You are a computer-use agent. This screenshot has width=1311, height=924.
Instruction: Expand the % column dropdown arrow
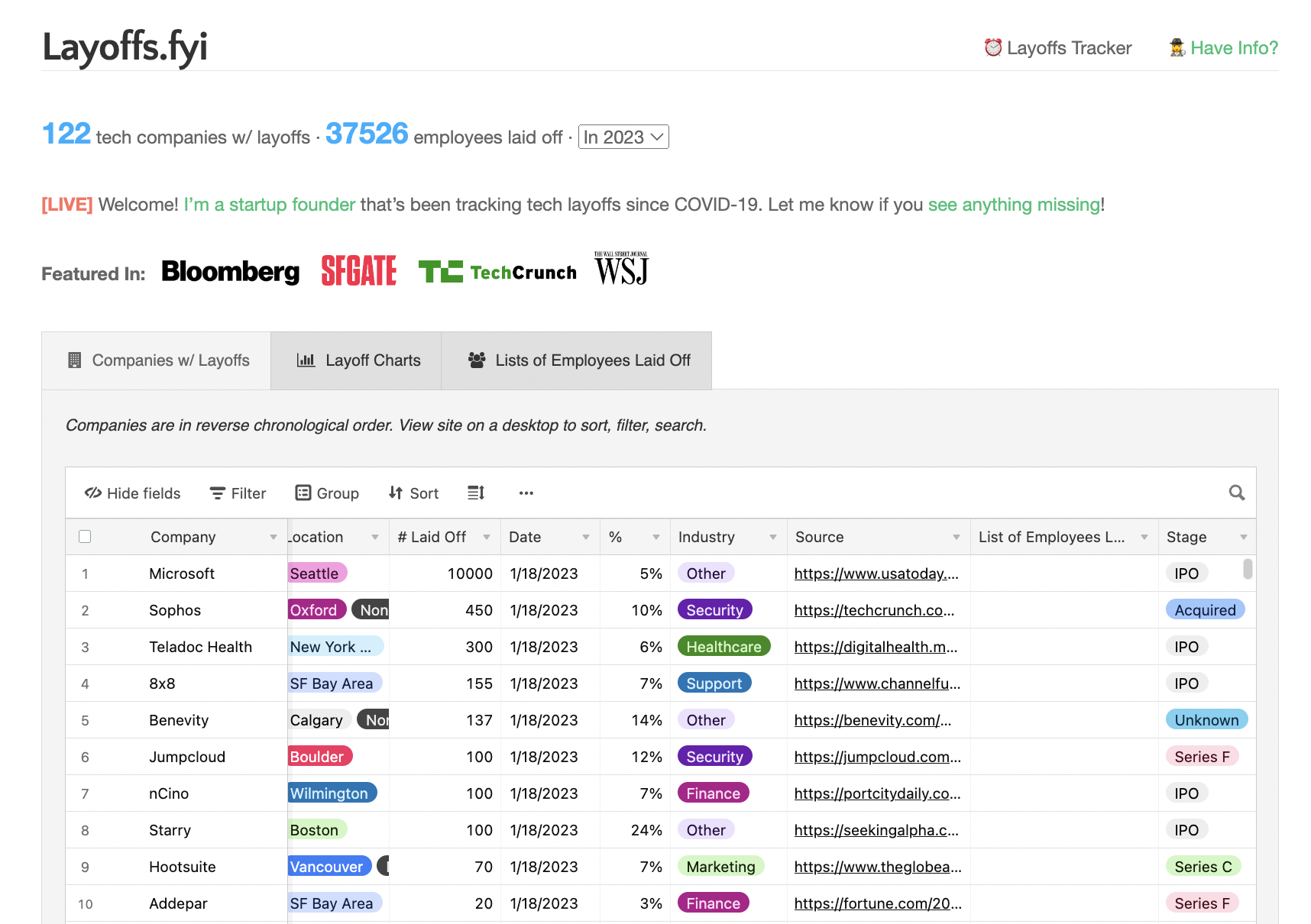[x=656, y=537]
